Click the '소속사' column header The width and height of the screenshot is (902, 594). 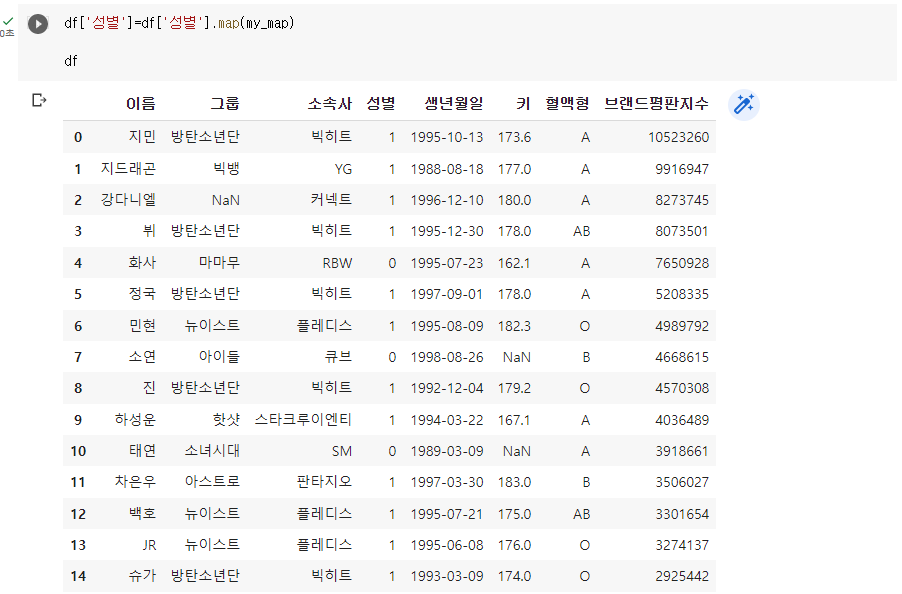pyautogui.click(x=329, y=104)
